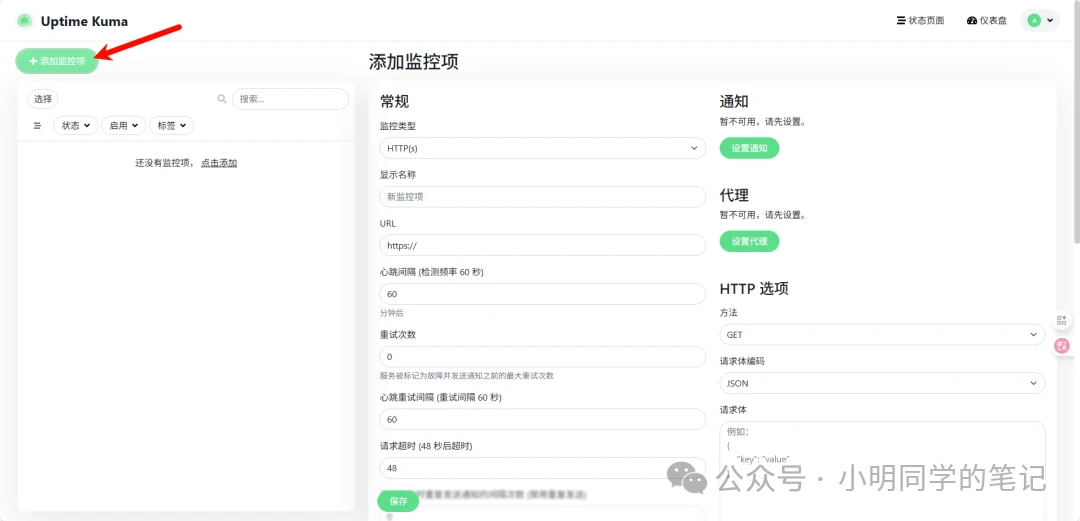This screenshot has width=1080, height=521.
Task: Open the 监控类型 HTTP(s) dropdown
Action: pyautogui.click(x=543, y=148)
